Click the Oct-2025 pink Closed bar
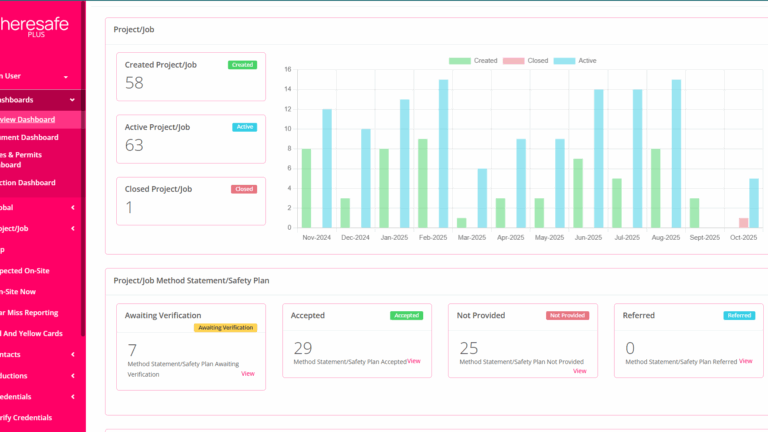The width and height of the screenshot is (768, 432). click(743, 222)
